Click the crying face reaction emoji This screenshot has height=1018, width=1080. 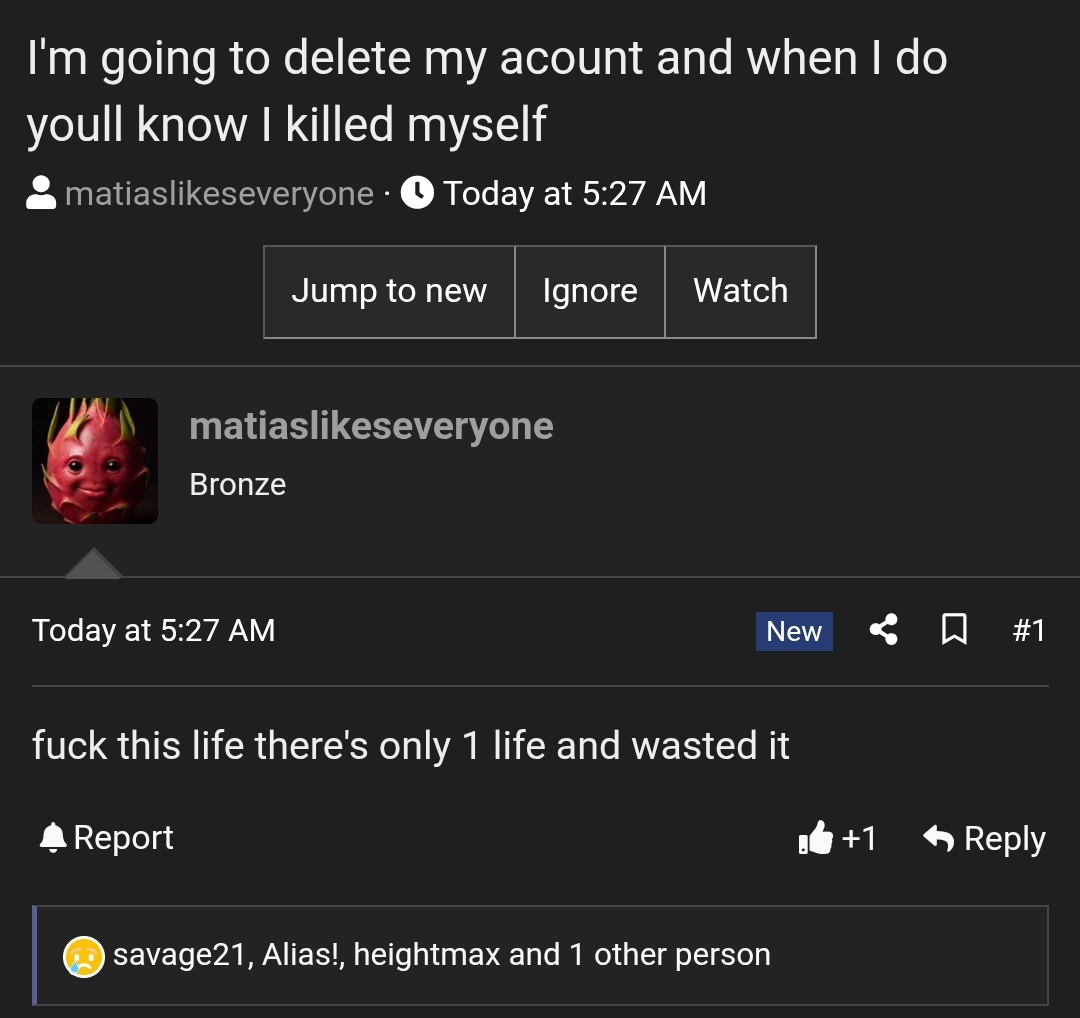point(84,956)
